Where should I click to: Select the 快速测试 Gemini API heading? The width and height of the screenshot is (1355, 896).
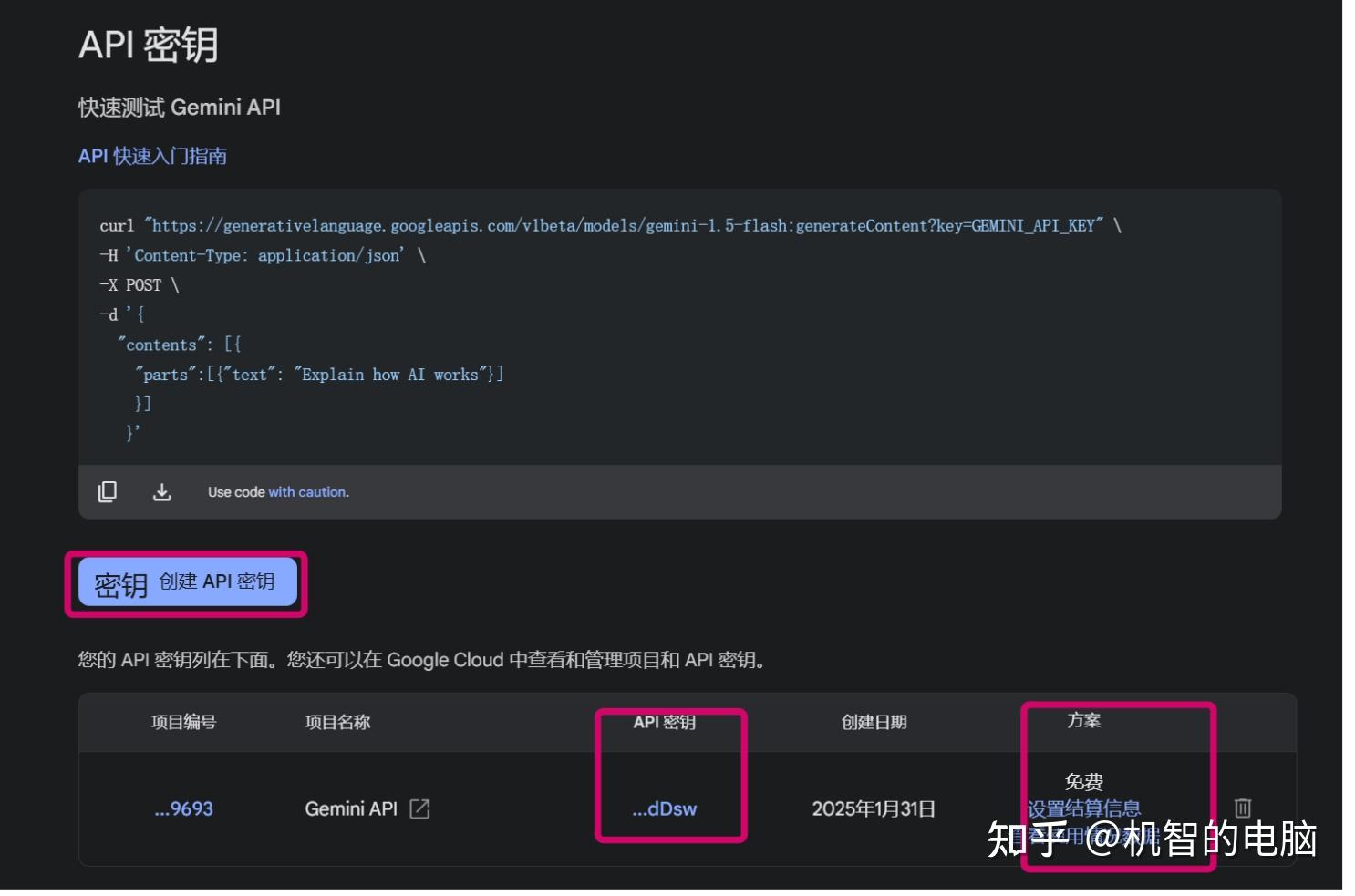click(x=180, y=107)
